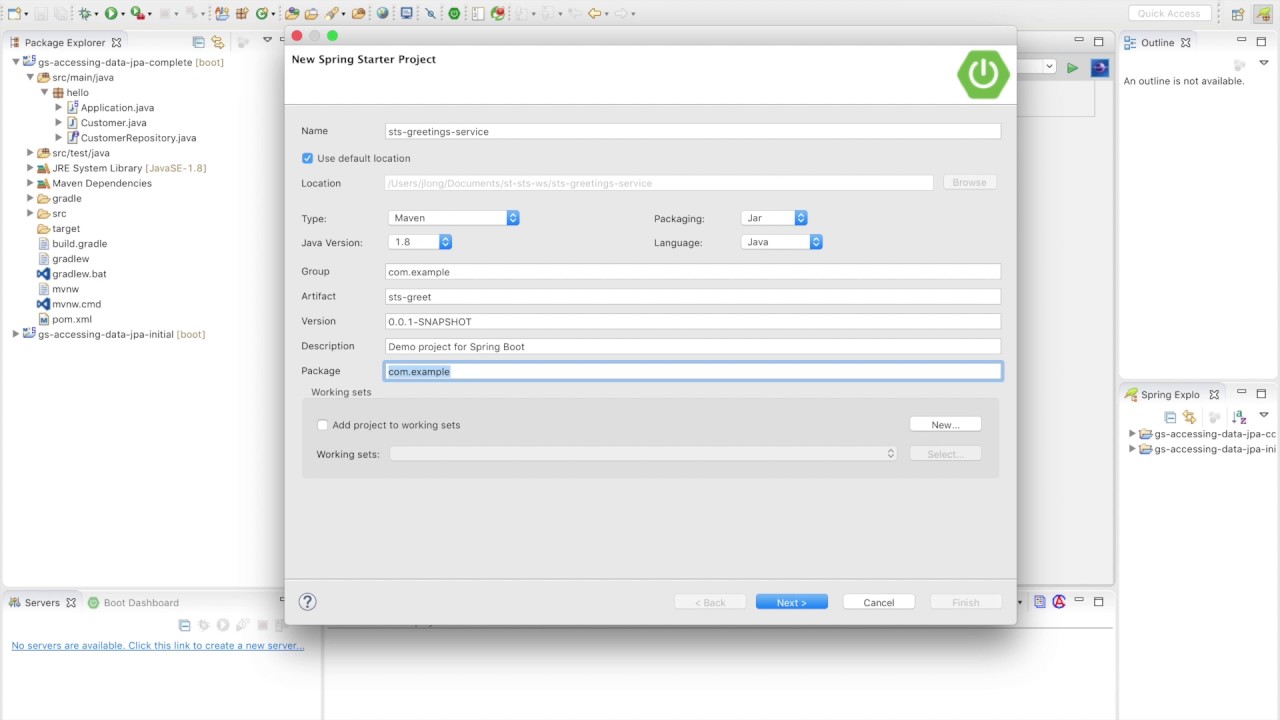Image resolution: width=1280 pixels, height=720 pixels.
Task: Click the Quick Access search box
Action: [1170, 14]
